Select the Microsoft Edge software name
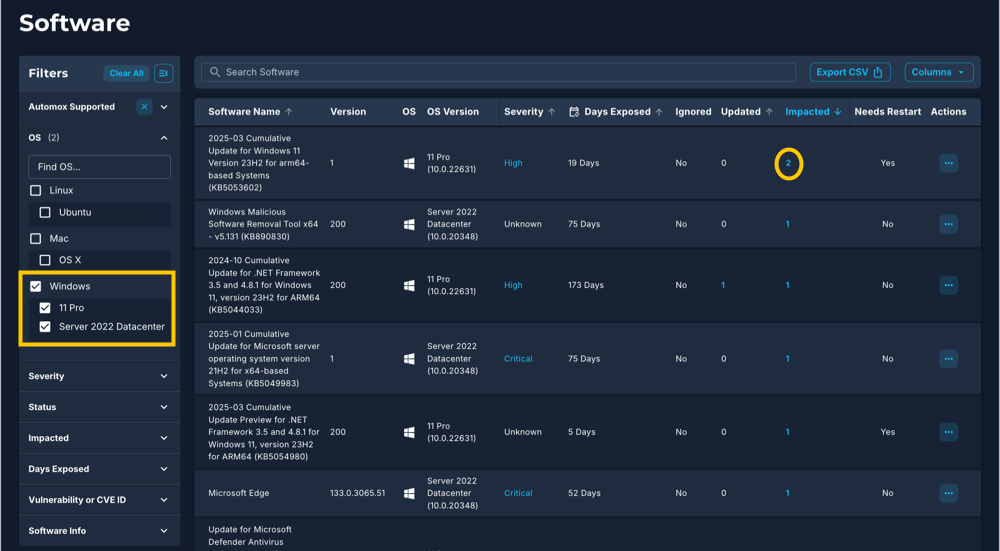1000x551 pixels. [x=239, y=493]
